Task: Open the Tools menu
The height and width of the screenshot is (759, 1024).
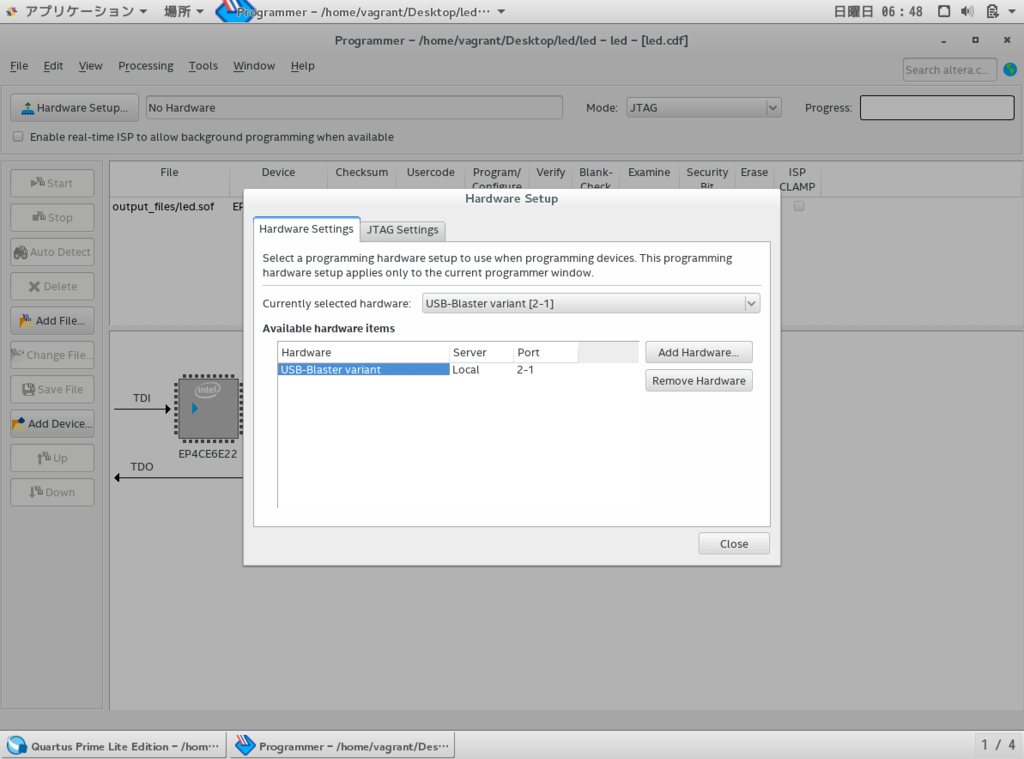Action: (203, 65)
